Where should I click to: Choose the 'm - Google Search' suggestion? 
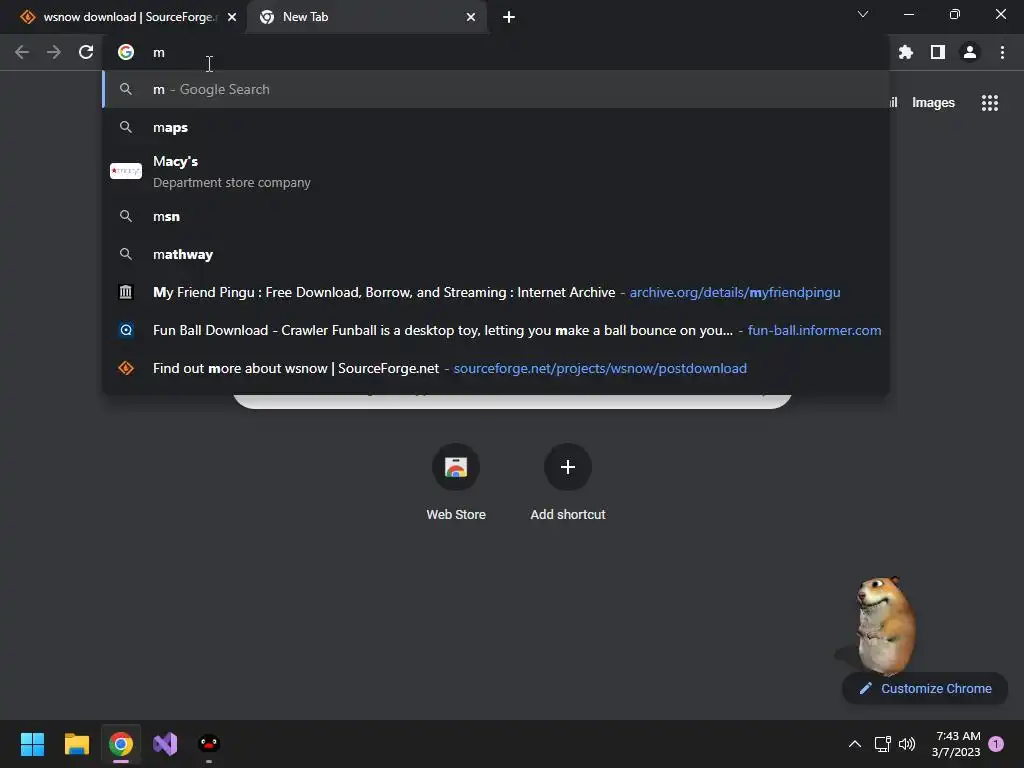click(496, 89)
